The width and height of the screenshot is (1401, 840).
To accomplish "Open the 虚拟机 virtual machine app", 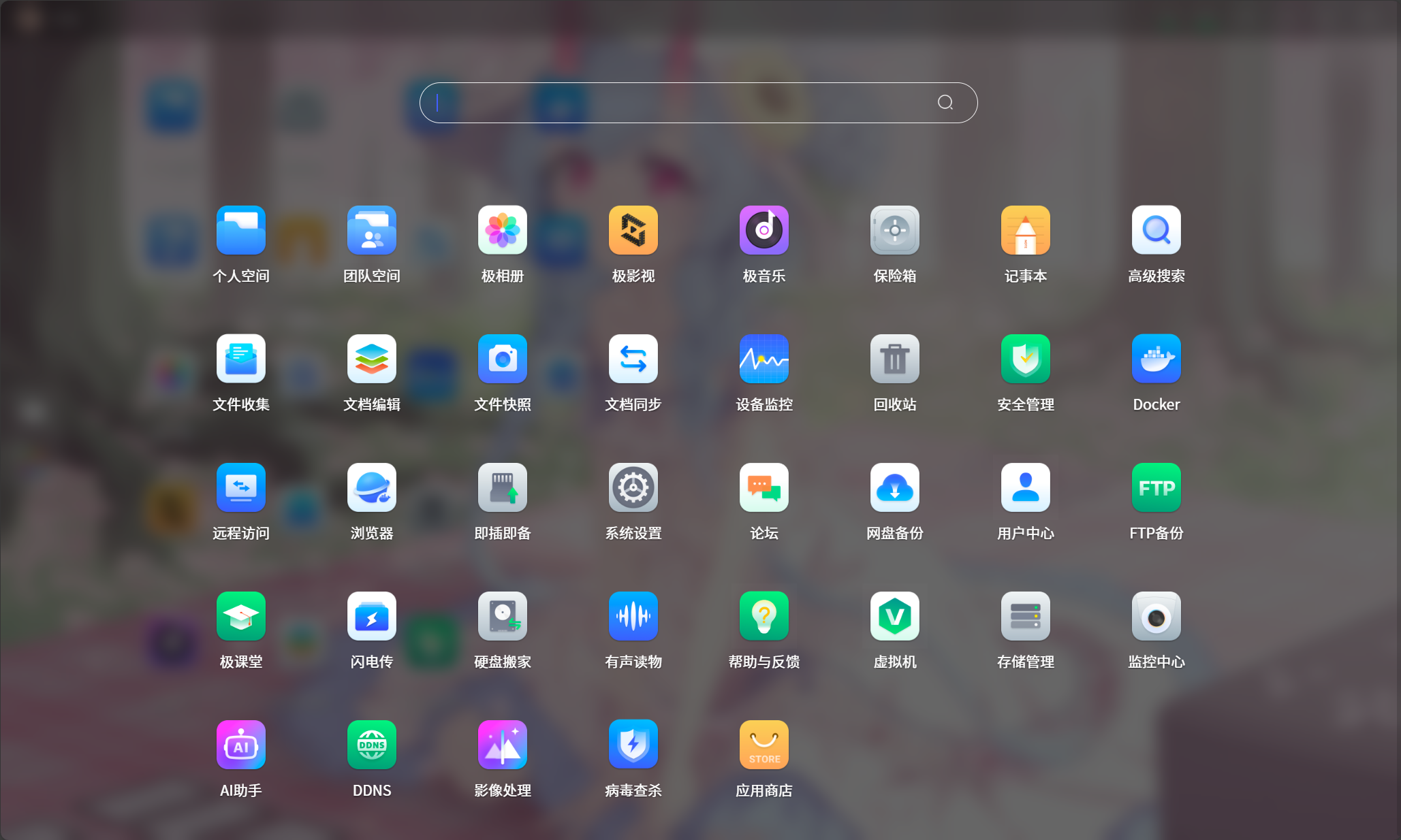I will pos(894,616).
